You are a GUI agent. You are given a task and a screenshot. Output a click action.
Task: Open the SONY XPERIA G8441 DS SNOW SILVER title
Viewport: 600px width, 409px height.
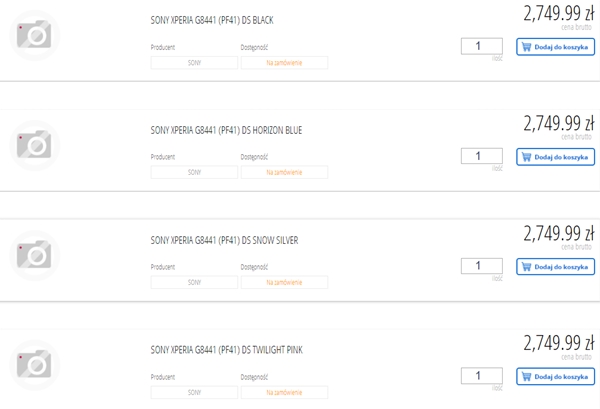click(224, 240)
